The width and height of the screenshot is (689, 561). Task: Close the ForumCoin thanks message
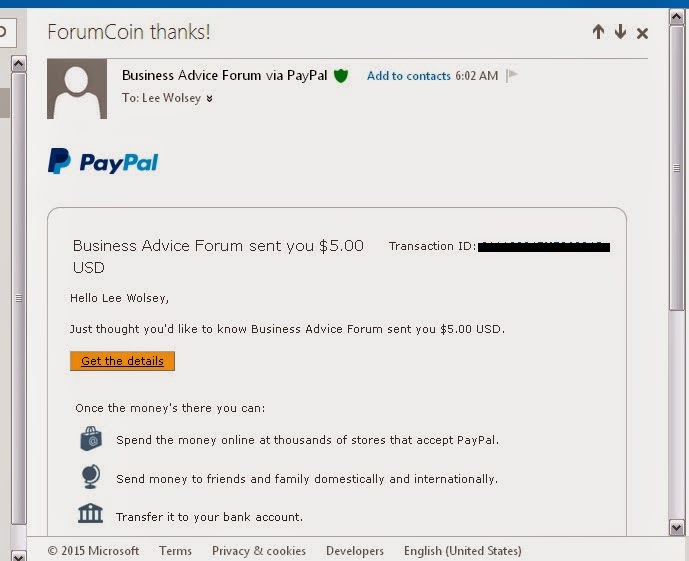click(x=642, y=33)
